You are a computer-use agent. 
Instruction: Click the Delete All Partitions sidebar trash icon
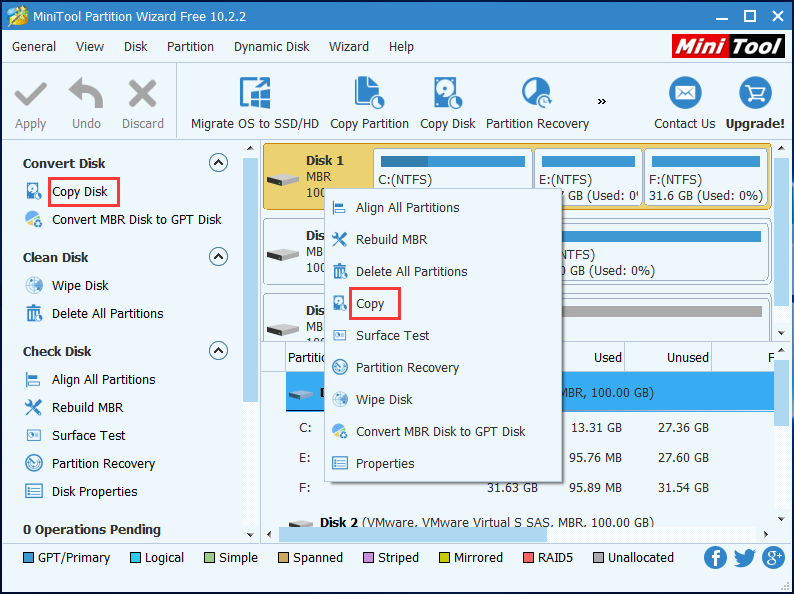click(x=34, y=313)
